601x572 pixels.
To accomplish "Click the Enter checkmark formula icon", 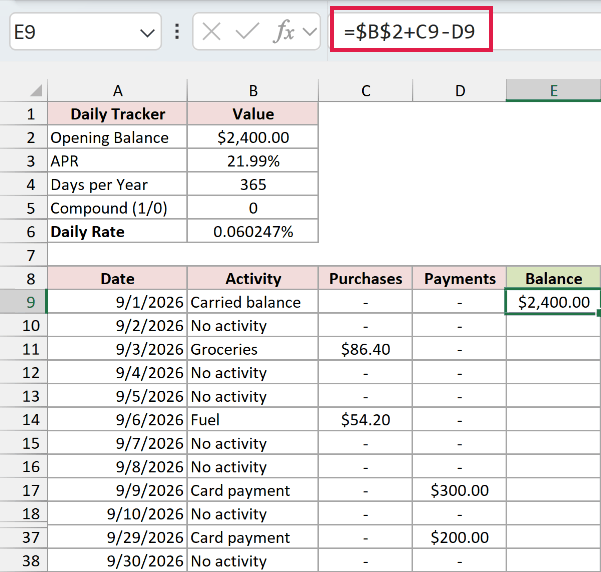I will click(x=247, y=31).
